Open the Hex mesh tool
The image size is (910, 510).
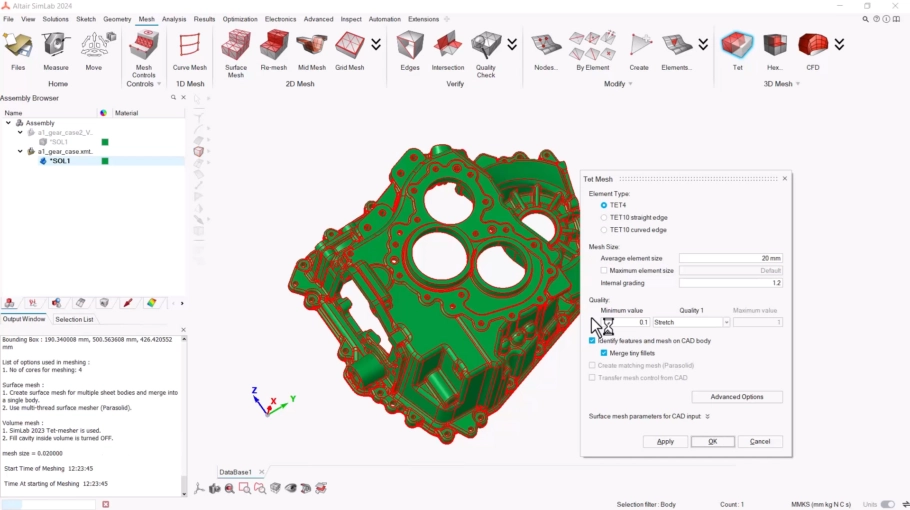coord(775,51)
